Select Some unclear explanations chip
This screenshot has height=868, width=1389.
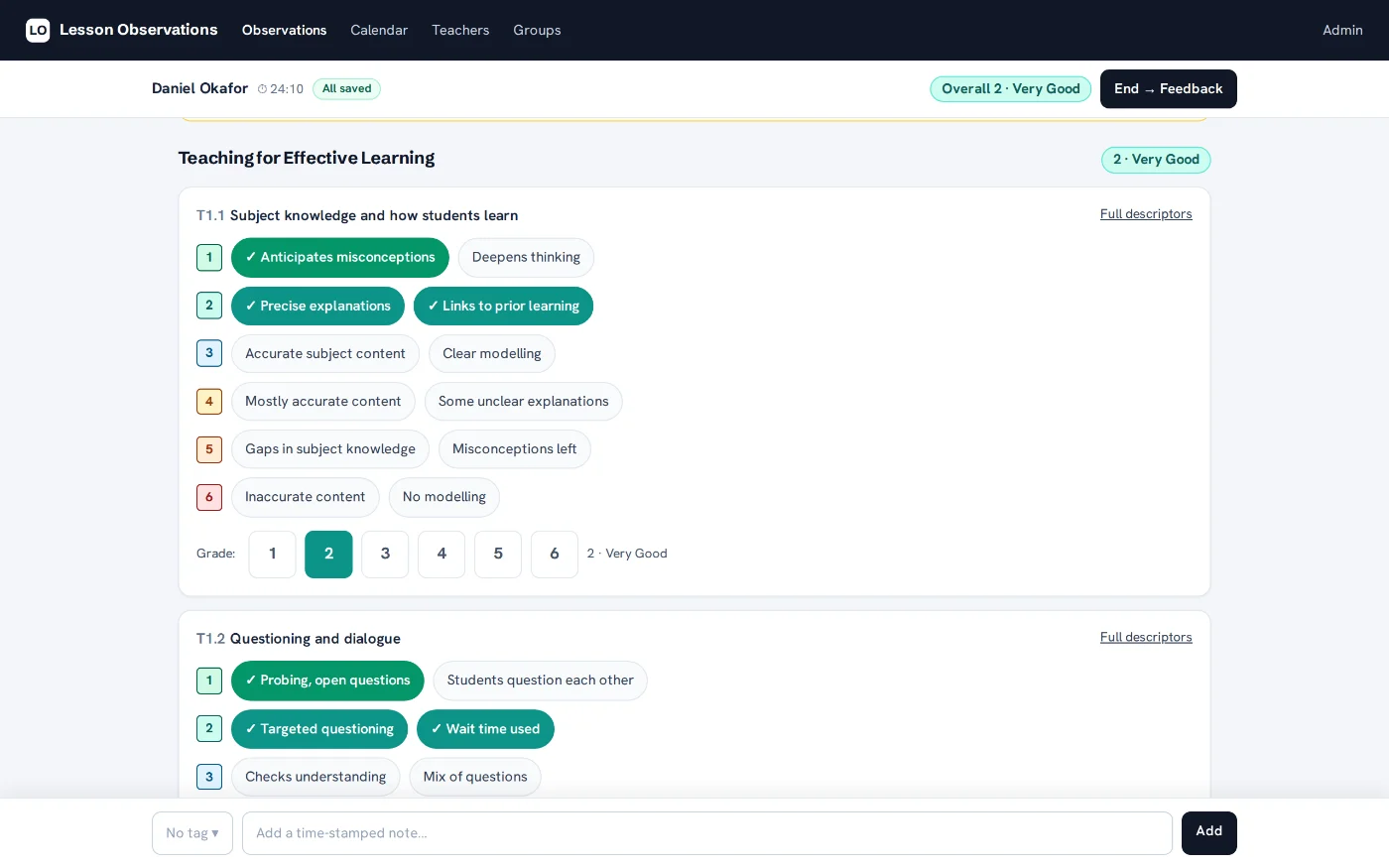click(x=524, y=402)
